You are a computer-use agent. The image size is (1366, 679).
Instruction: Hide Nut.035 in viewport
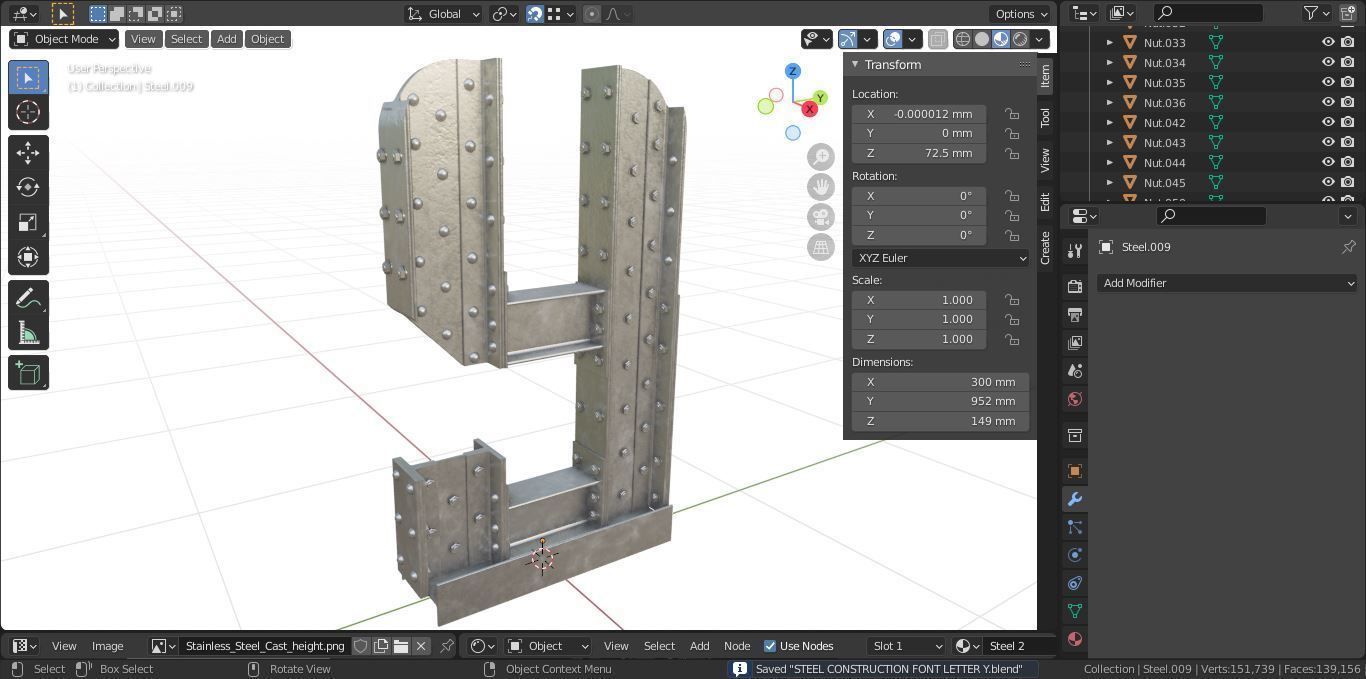pyautogui.click(x=1328, y=82)
